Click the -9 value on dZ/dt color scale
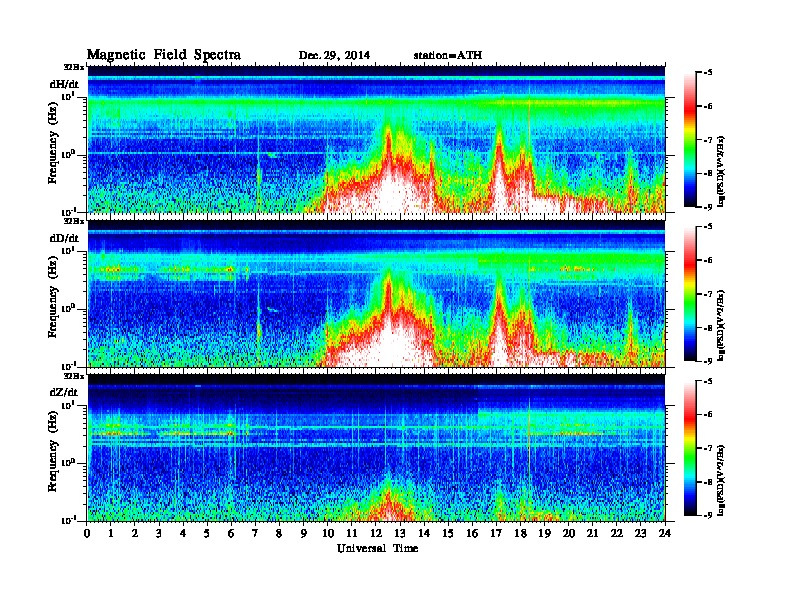Viewport: 792px width, 612px height. point(708,515)
